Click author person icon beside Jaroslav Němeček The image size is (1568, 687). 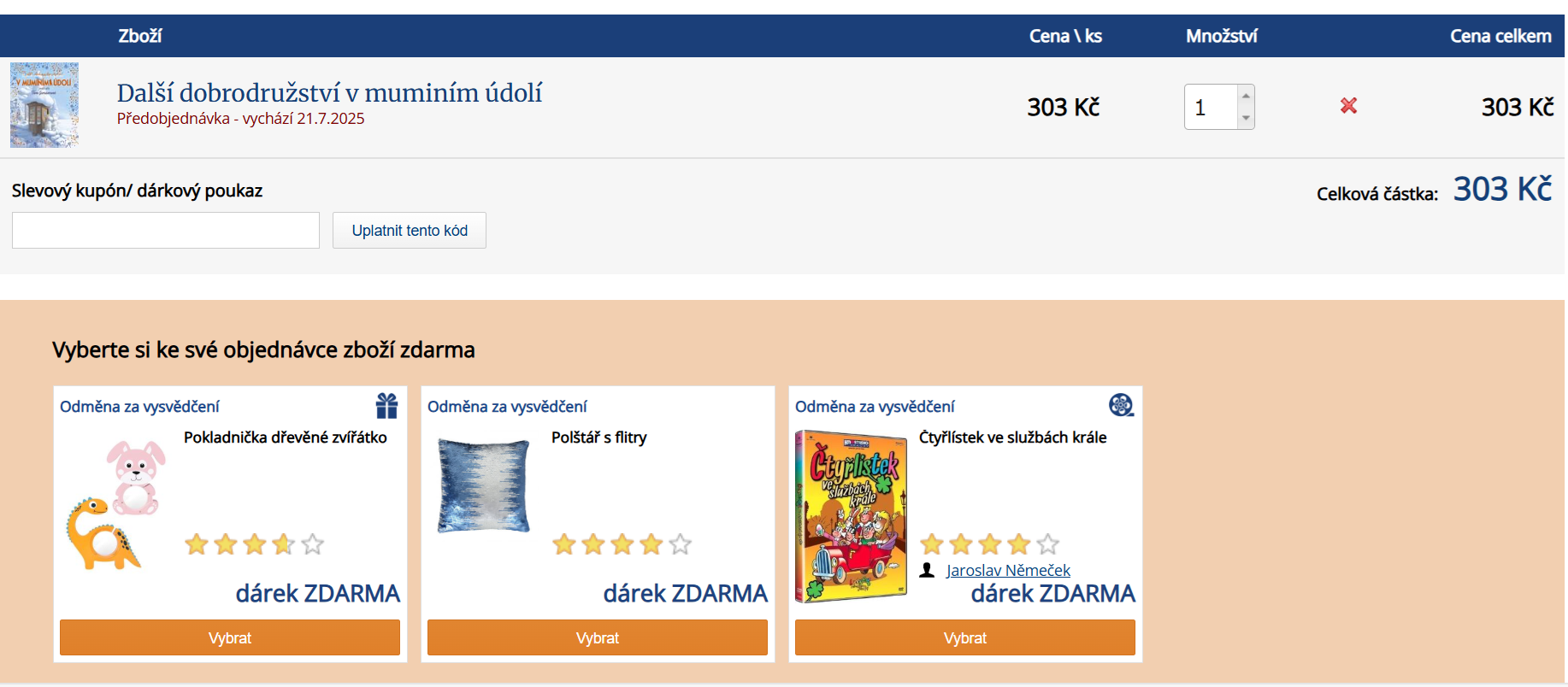pos(927,570)
